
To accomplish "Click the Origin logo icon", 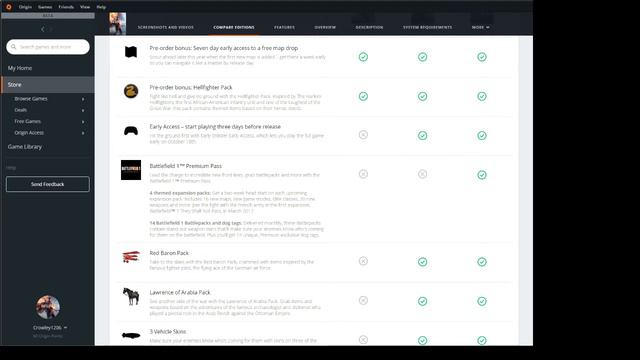I will coord(9,7).
